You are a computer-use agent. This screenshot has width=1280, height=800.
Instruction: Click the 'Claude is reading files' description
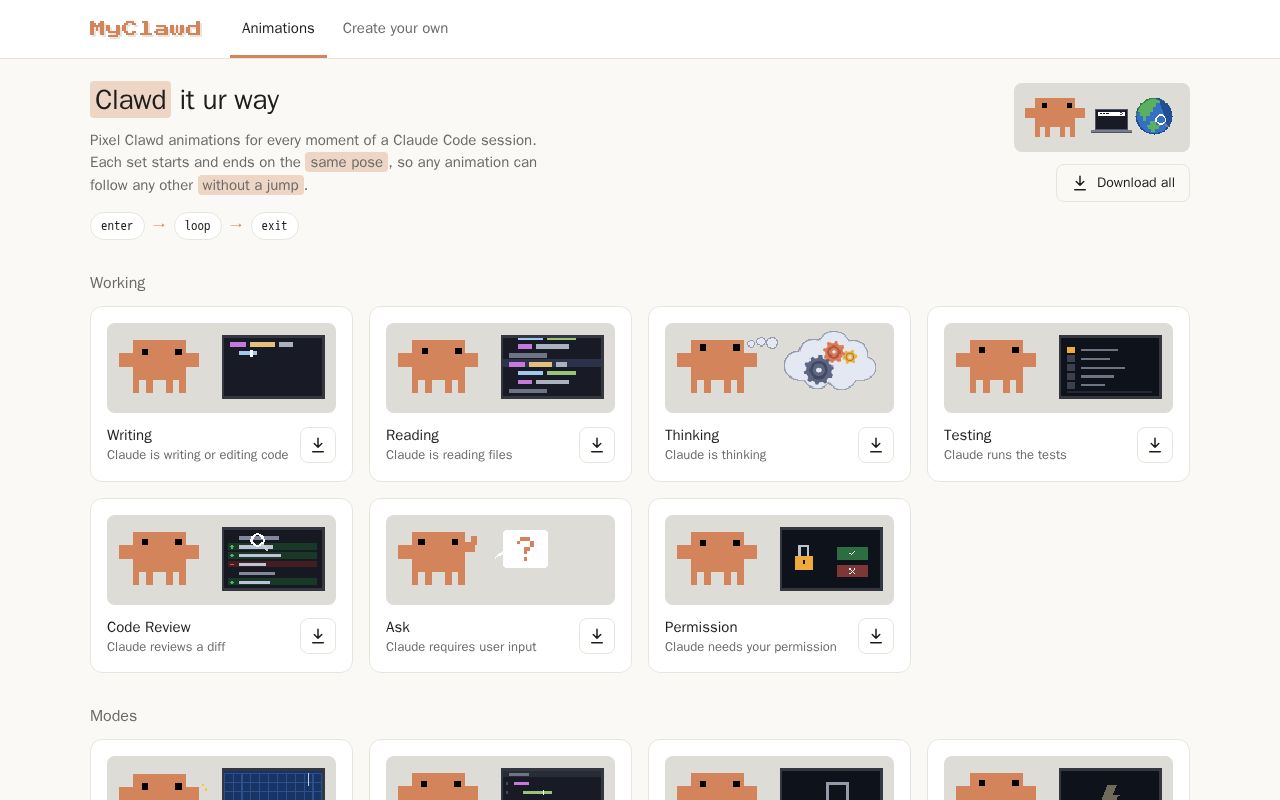(449, 455)
